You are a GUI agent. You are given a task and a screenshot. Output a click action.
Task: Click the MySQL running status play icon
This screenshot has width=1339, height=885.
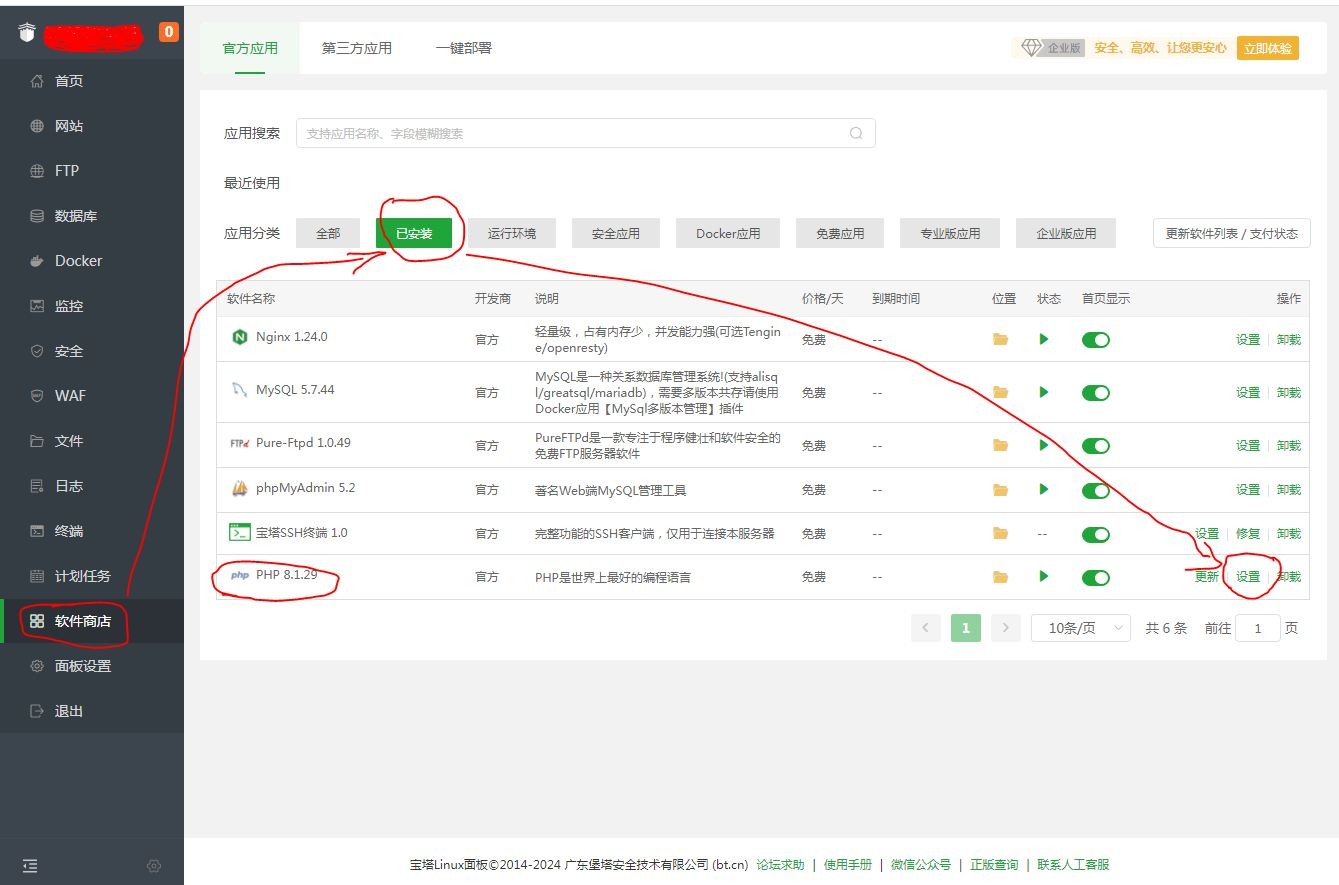click(x=1044, y=392)
